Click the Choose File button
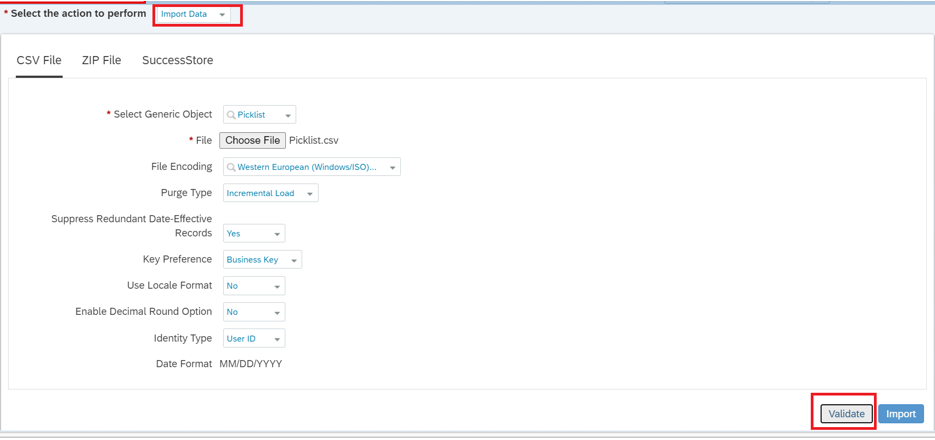This screenshot has width=935, height=440. pyautogui.click(x=253, y=141)
